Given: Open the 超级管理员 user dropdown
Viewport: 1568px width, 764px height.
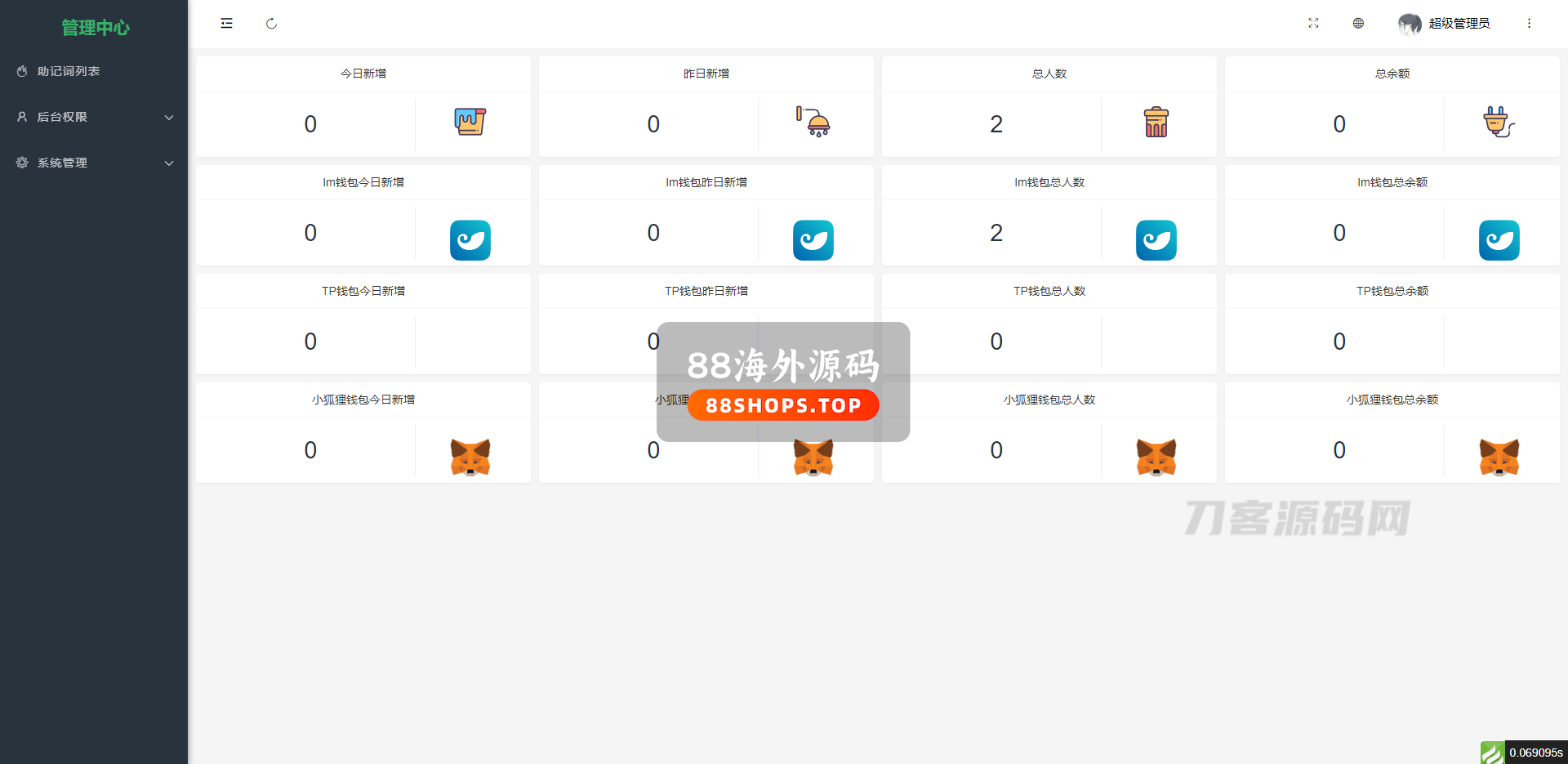Looking at the screenshot, I should (x=1459, y=23).
